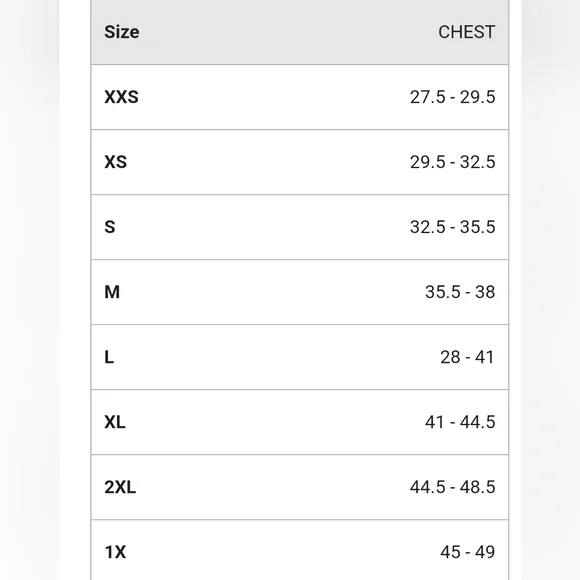Click the 41 - 44.5 chest value
Viewport: 580px width, 580px height.
tap(460, 422)
